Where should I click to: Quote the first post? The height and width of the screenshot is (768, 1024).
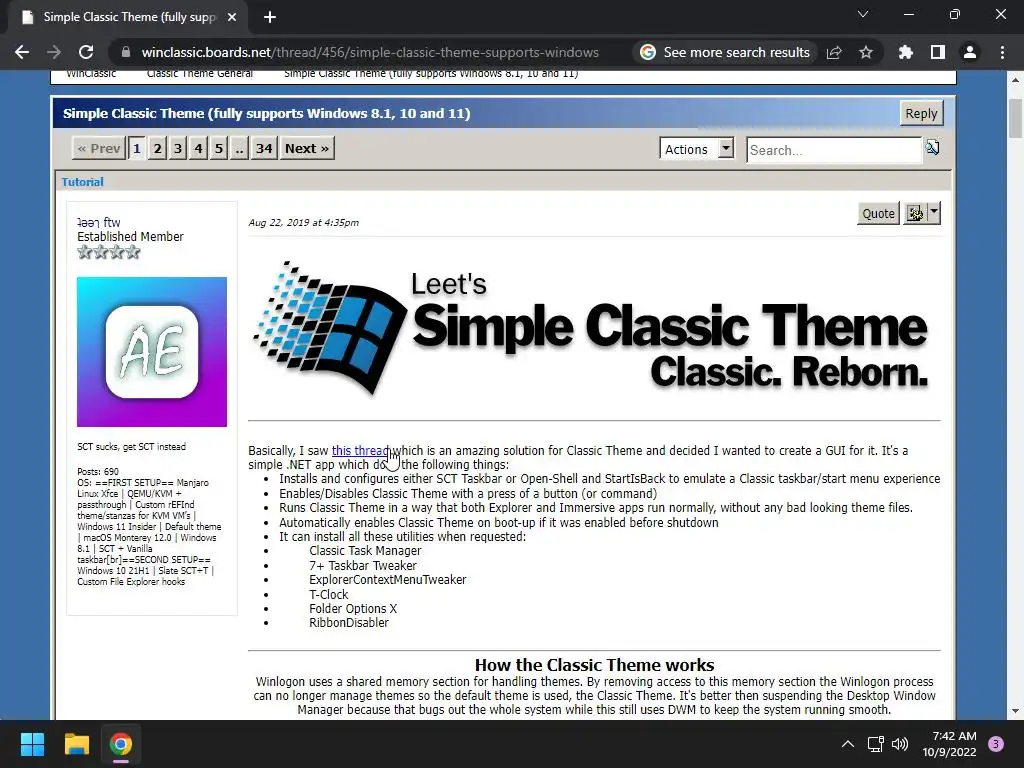pyautogui.click(x=878, y=213)
